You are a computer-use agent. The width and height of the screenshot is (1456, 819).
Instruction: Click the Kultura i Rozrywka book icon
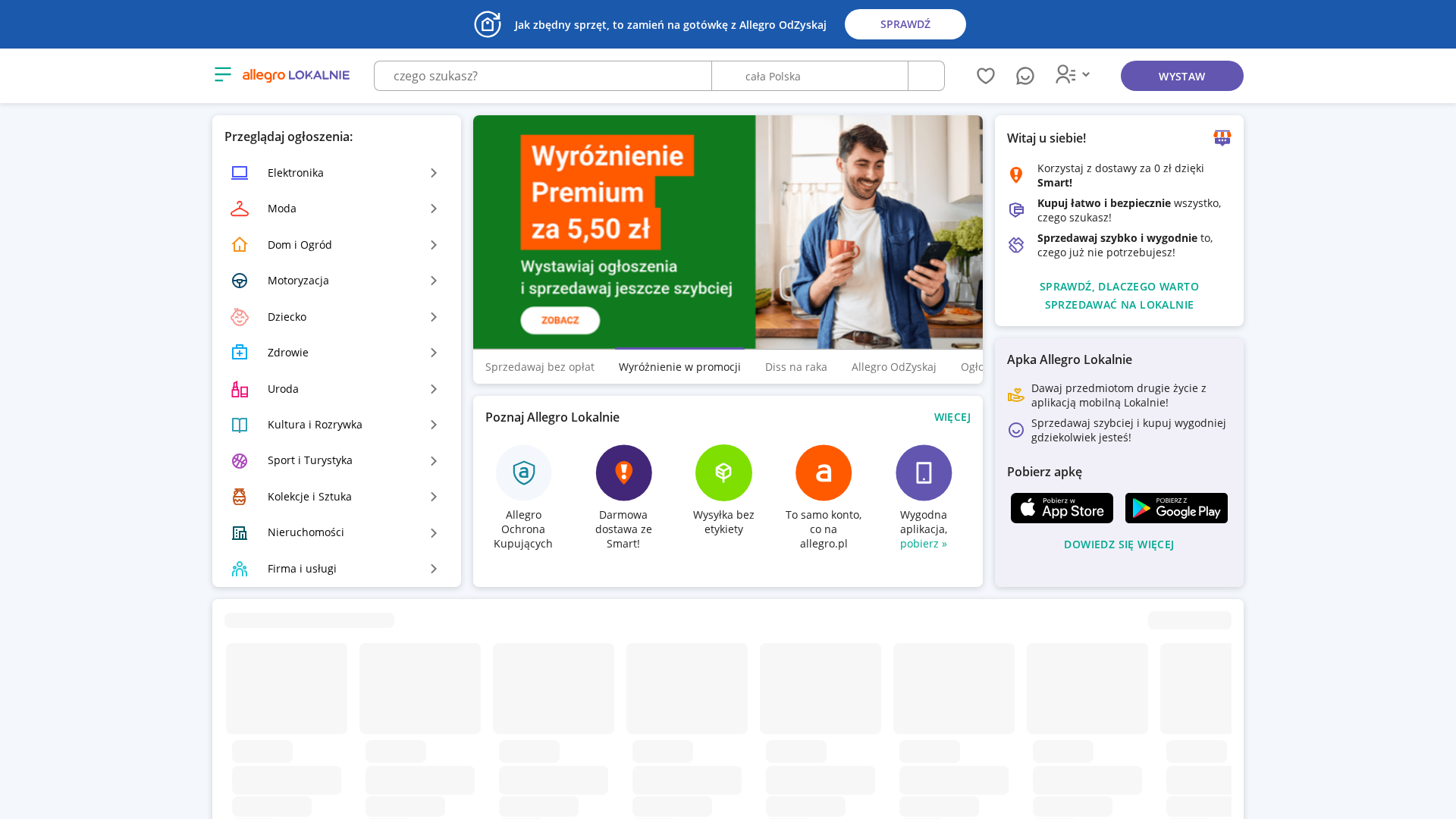240,425
